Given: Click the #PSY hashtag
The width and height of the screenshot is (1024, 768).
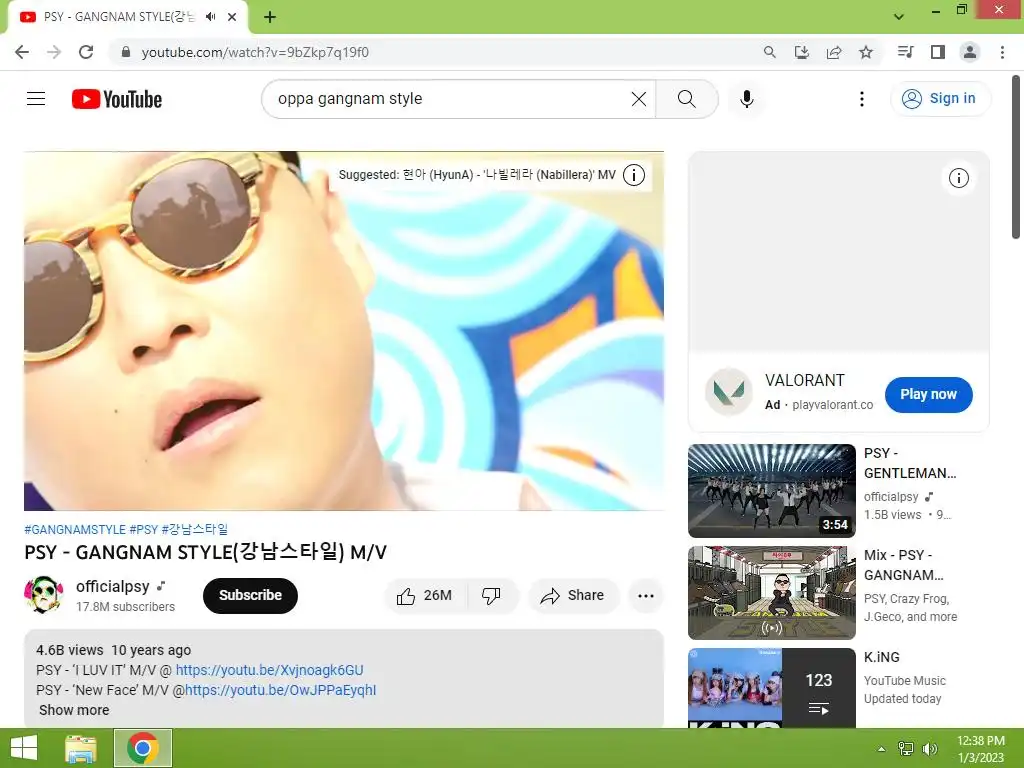Looking at the screenshot, I should 144,529.
